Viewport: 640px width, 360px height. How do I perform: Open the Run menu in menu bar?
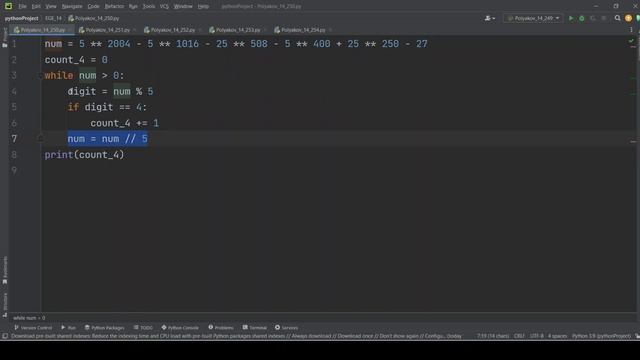pyautogui.click(x=133, y=6)
